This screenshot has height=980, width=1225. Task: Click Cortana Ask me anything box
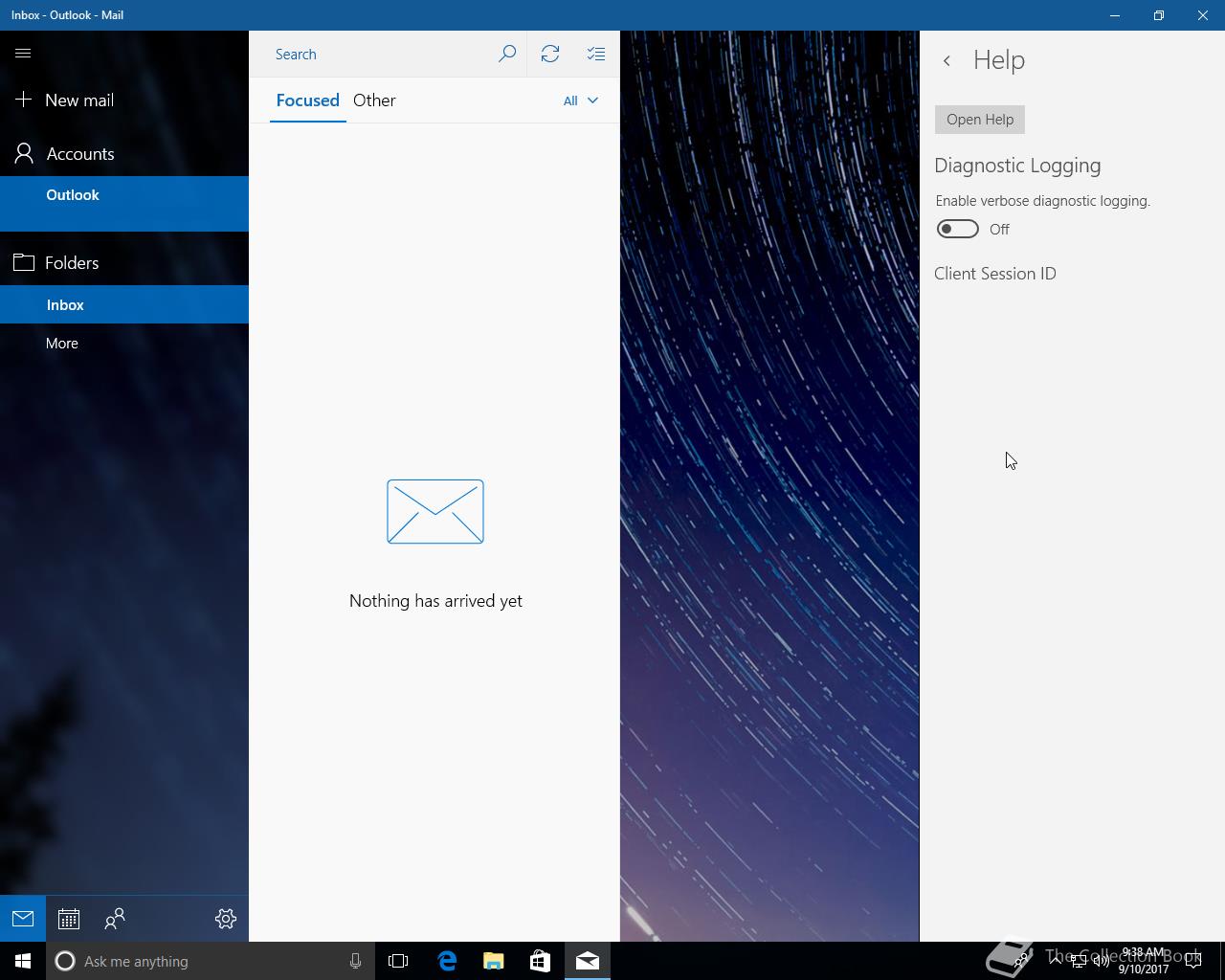[209, 961]
